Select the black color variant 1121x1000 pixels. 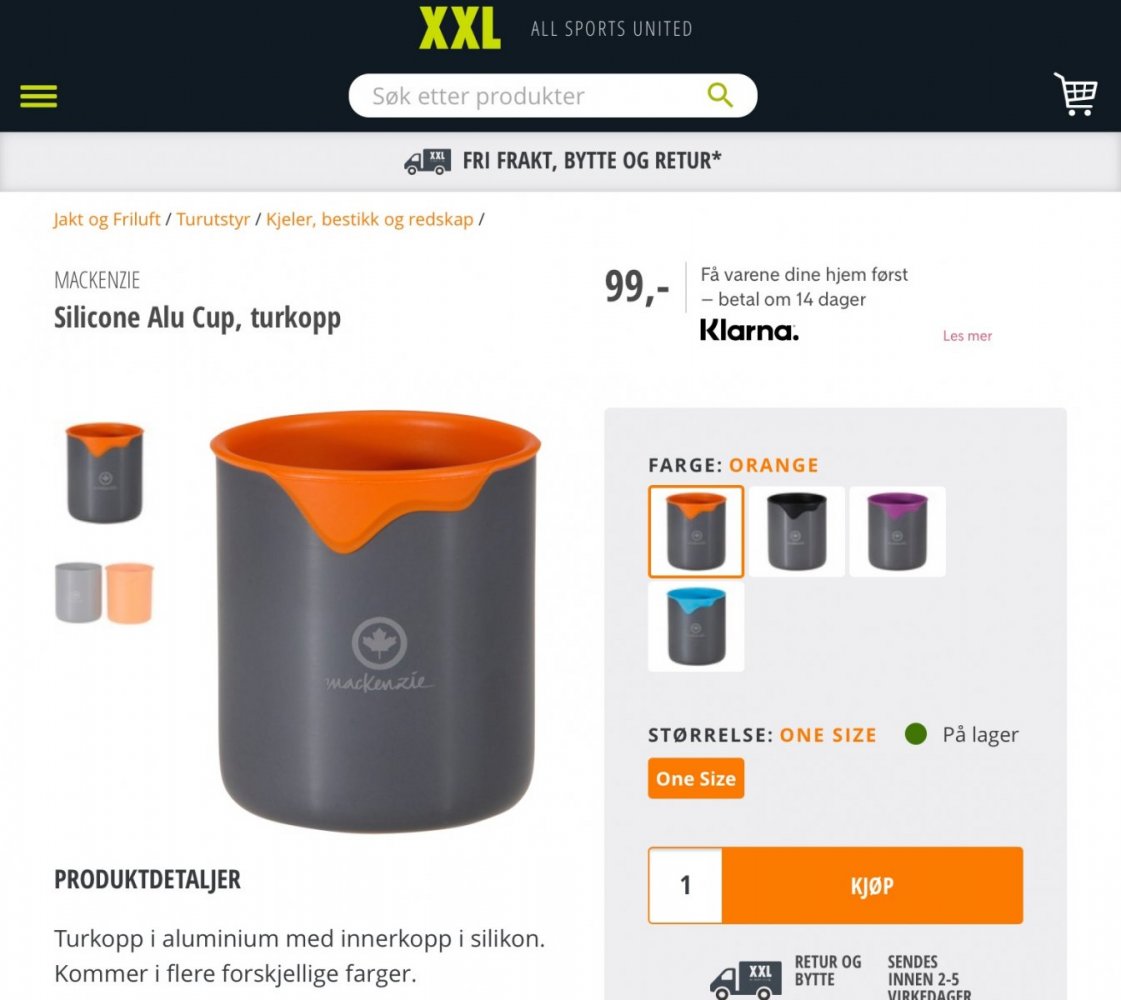[x=796, y=531]
